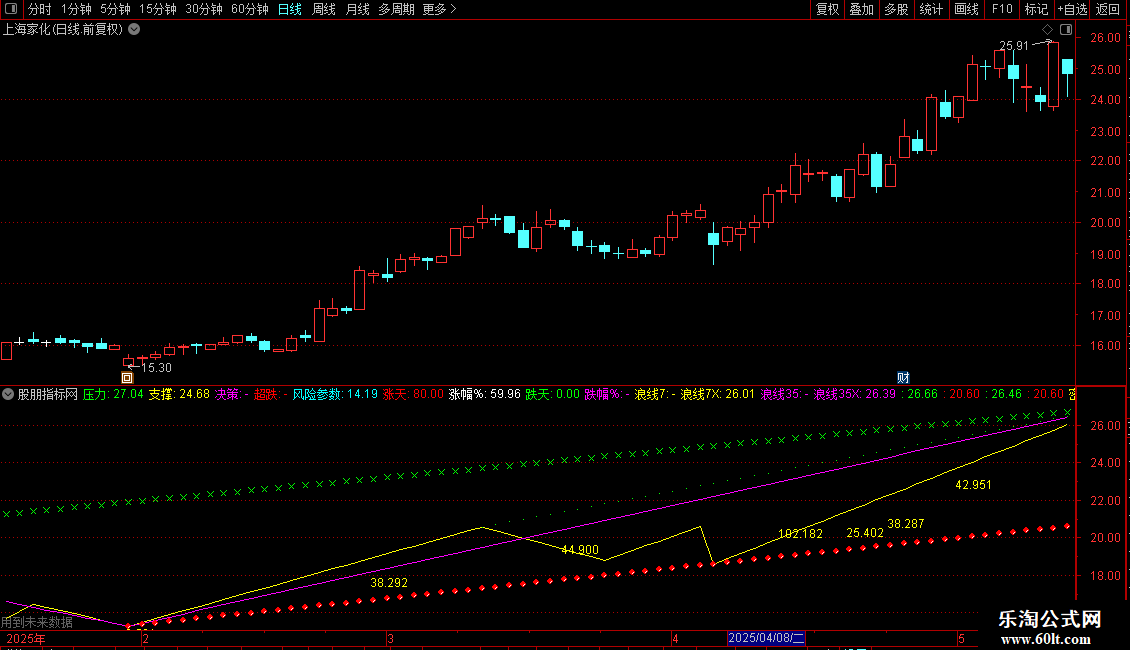Click month 4 on the time axis
This screenshot has height=650, width=1130.
click(675, 638)
